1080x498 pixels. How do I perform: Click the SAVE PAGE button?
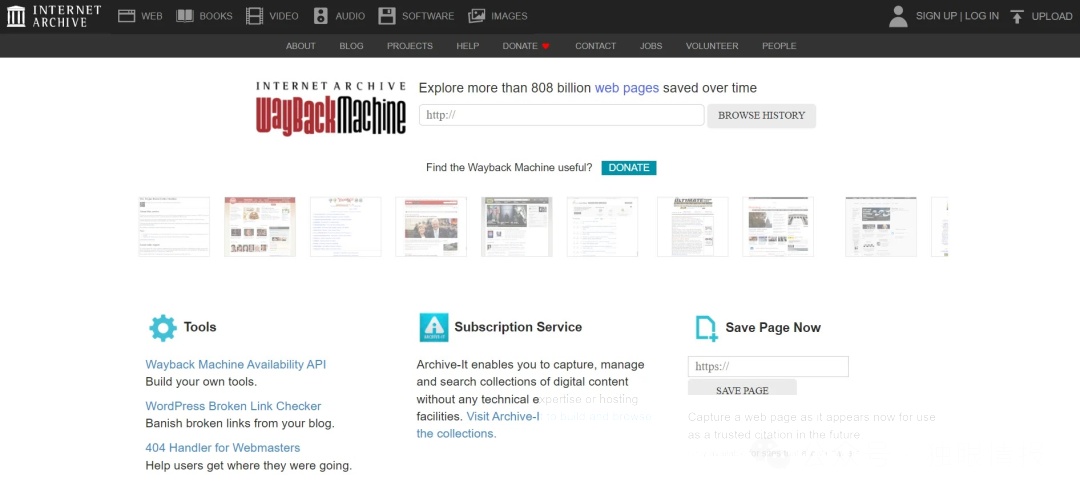[742, 387]
